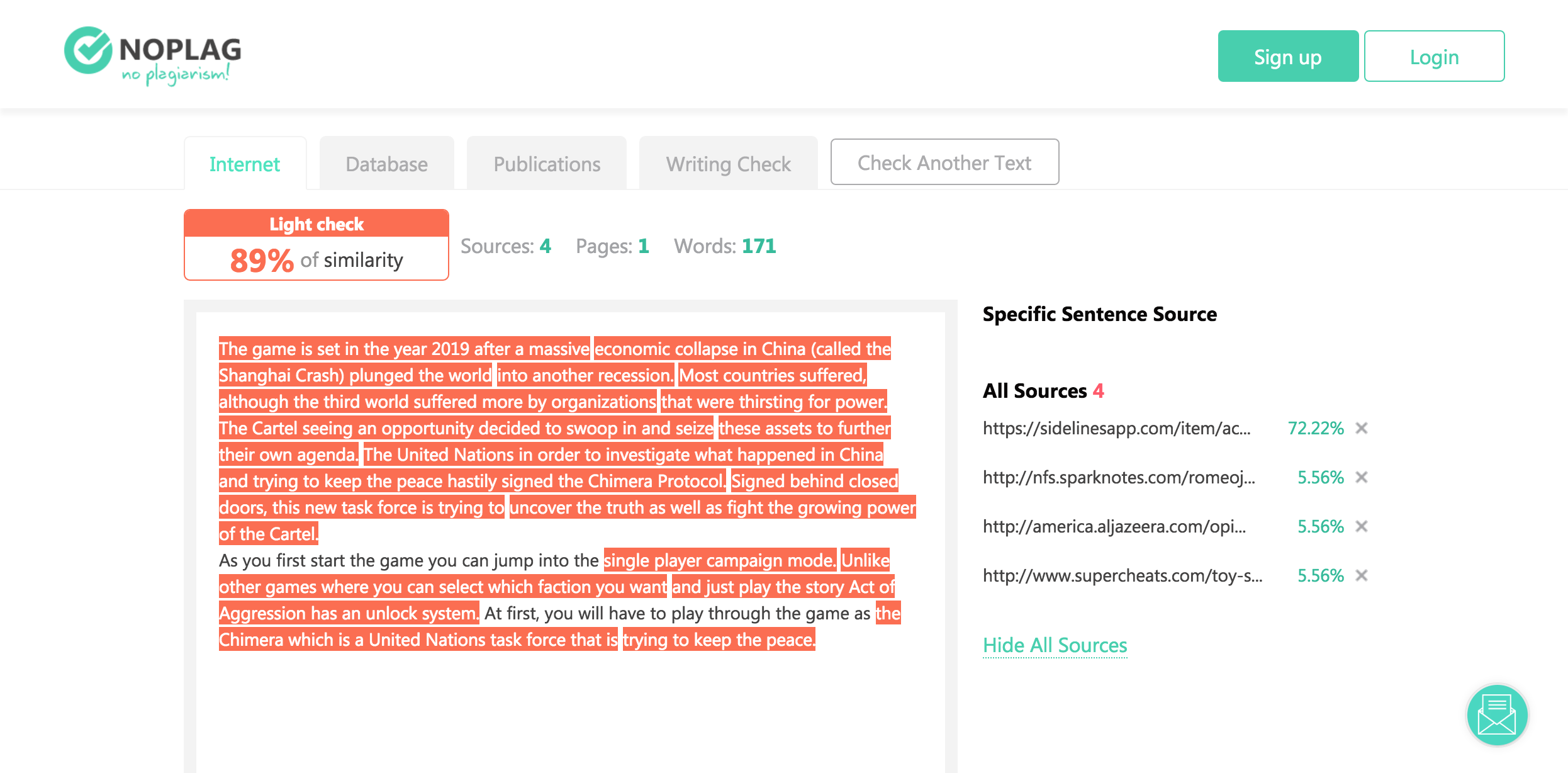Image resolution: width=1568 pixels, height=773 pixels.
Task: Click 5.56% value beside aljazeera source
Action: click(x=1321, y=526)
